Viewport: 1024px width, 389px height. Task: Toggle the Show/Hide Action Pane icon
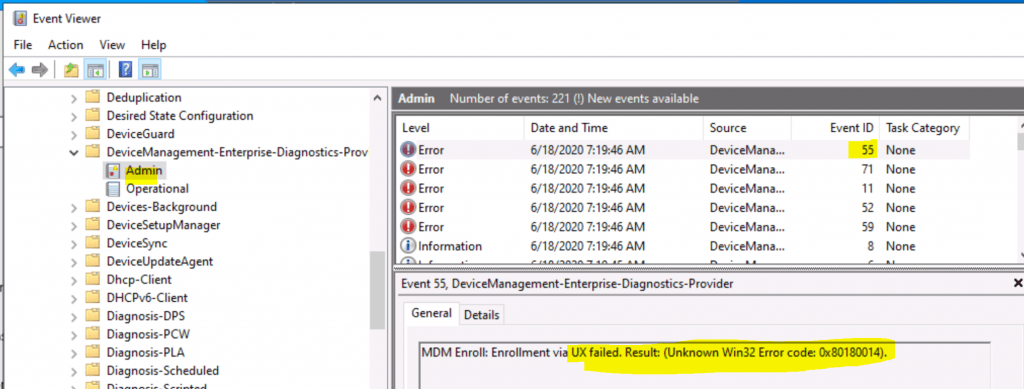(150, 70)
